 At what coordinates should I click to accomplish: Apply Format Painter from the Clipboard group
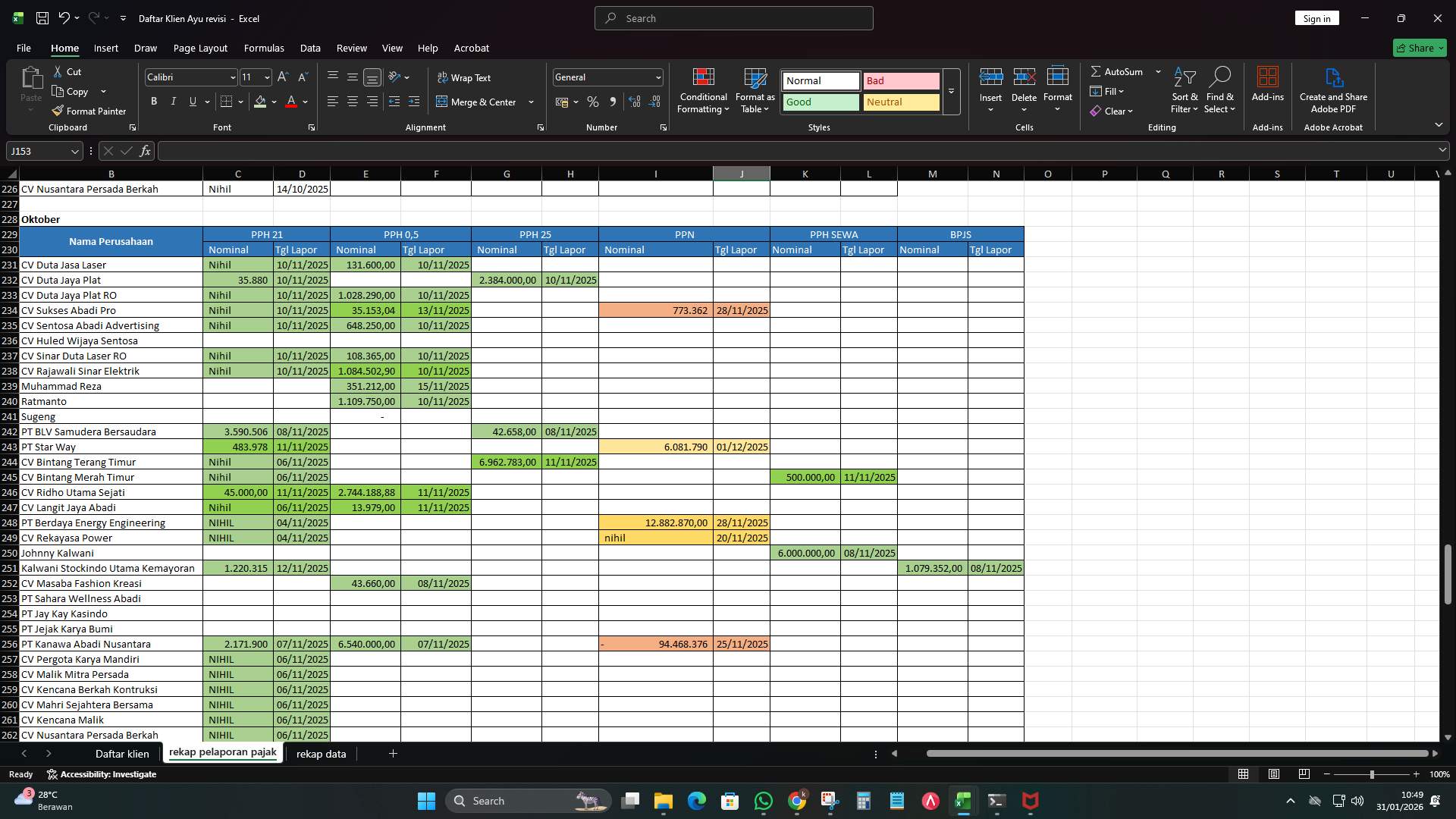pos(88,110)
